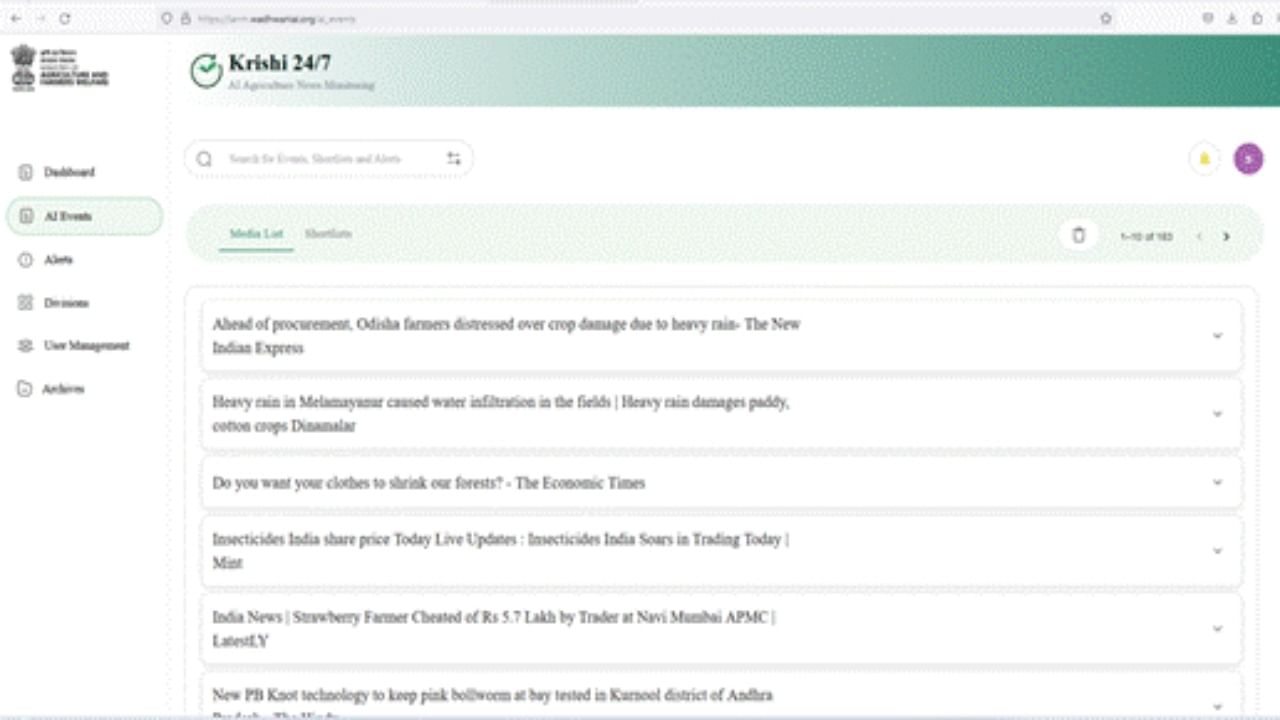Open the notification bell
The width and height of the screenshot is (1280, 720).
[x=1204, y=159]
